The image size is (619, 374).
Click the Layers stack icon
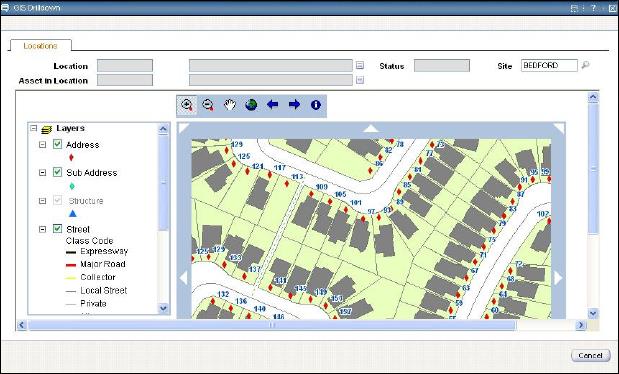tap(47, 129)
